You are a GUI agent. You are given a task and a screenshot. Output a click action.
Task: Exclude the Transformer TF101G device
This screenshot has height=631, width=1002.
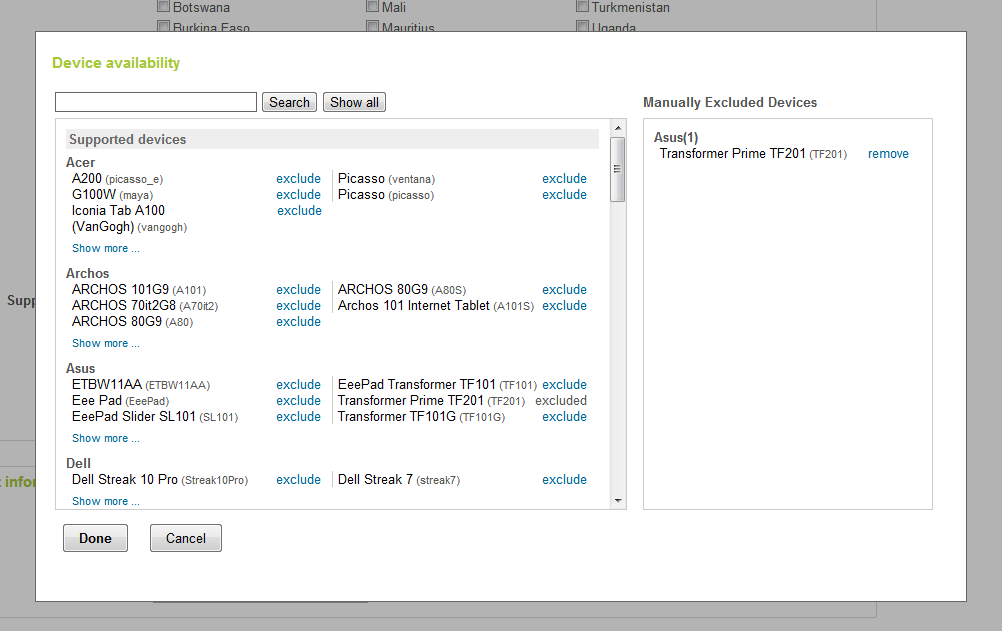[564, 417]
